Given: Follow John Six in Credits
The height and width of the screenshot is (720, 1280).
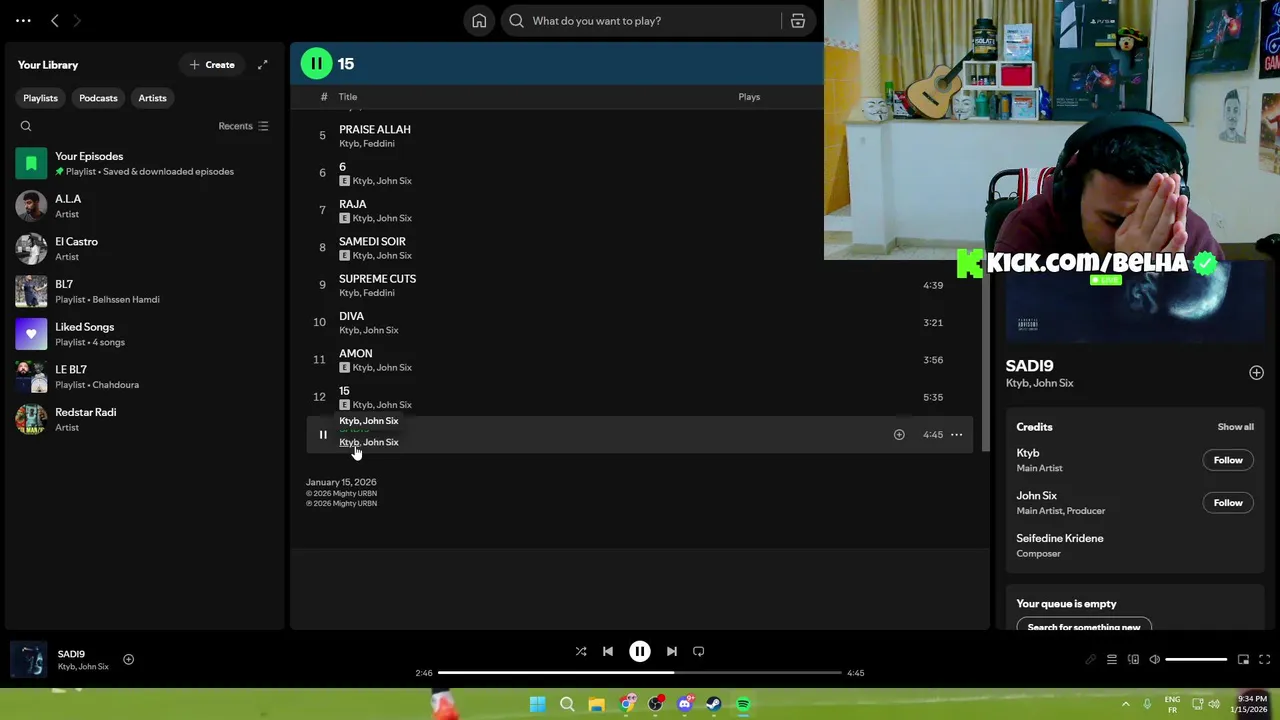Looking at the screenshot, I should (x=1228, y=503).
